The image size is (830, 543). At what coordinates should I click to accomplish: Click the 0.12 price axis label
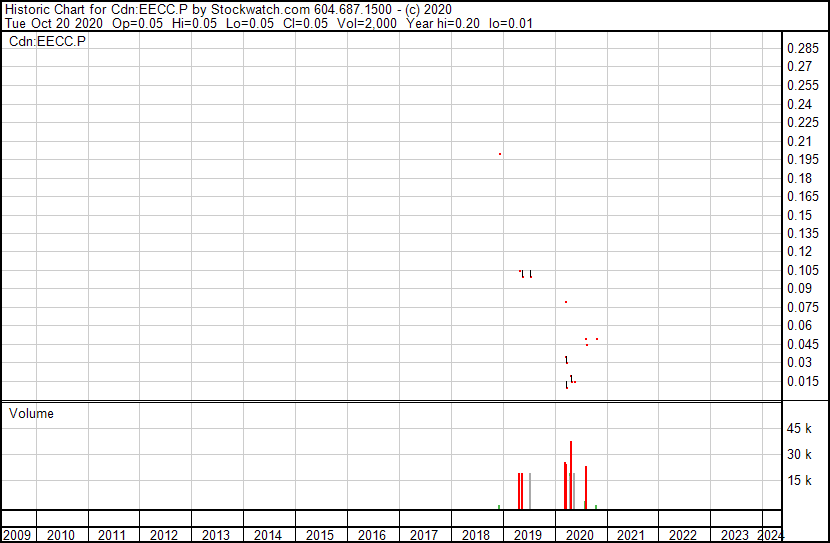click(x=799, y=251)
